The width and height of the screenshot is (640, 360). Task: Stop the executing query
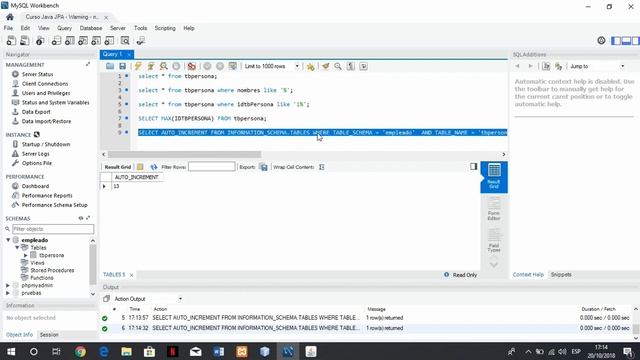click(x=176, y=66)
